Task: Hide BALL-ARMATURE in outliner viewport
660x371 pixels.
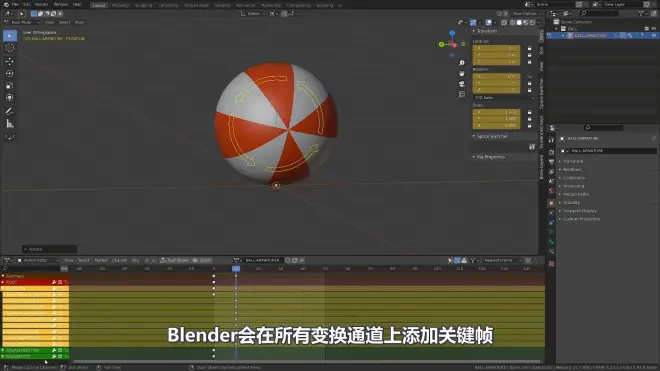Action: (x=654, y=36)
